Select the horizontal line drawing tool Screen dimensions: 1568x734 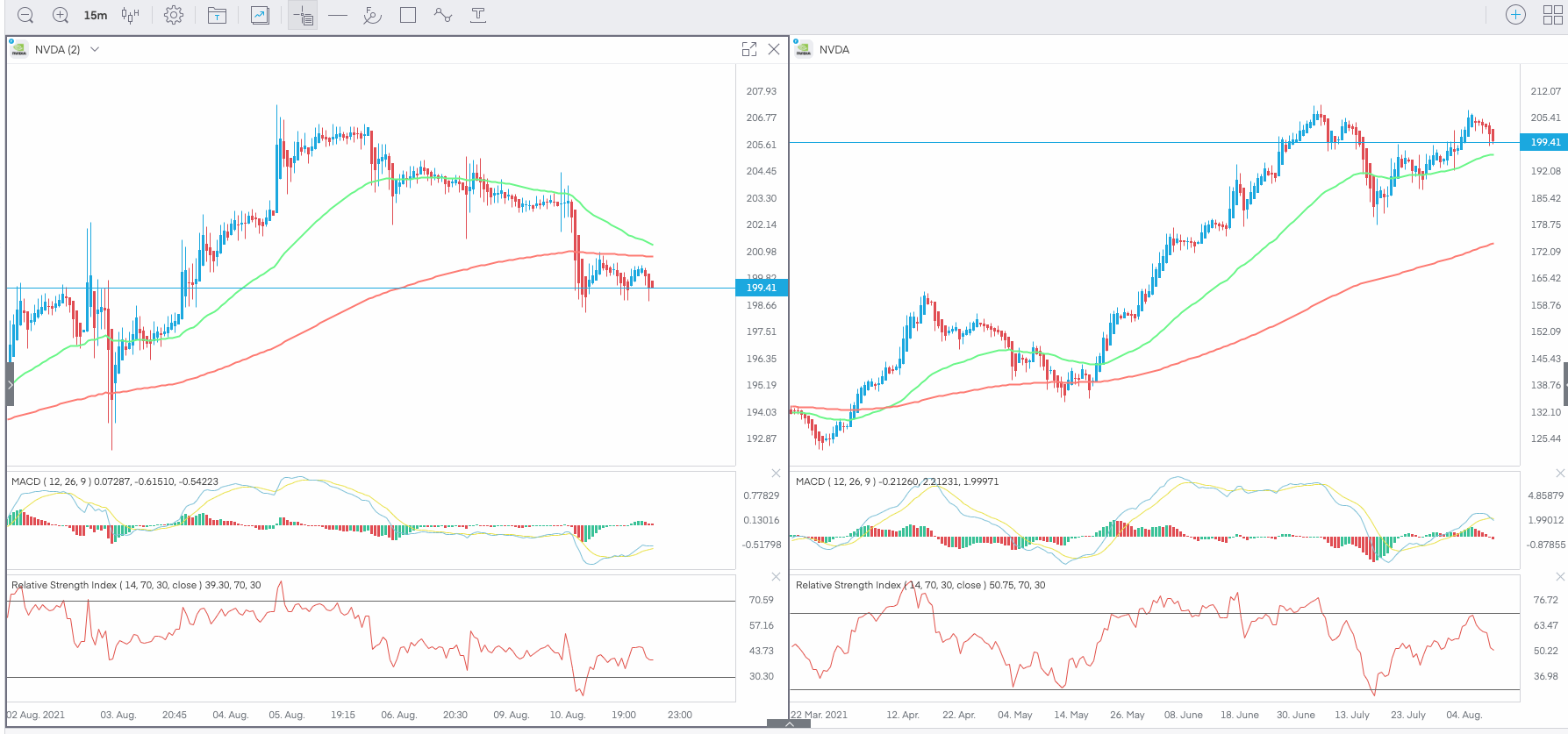coord(338,15)
